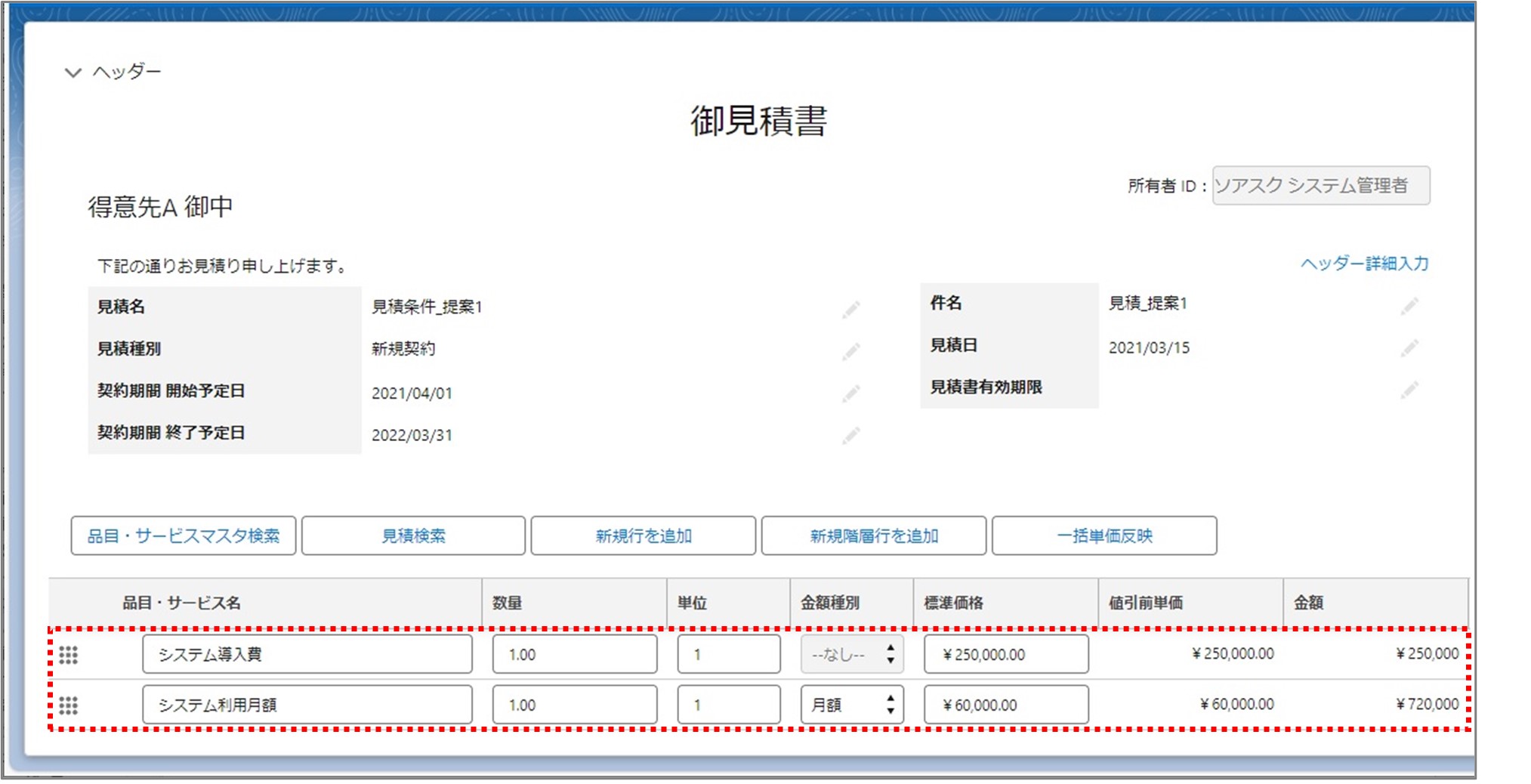The width and height of the screenshot is (1531, 784).
Task: Click the 数量 column header
Action: (508, 603)
